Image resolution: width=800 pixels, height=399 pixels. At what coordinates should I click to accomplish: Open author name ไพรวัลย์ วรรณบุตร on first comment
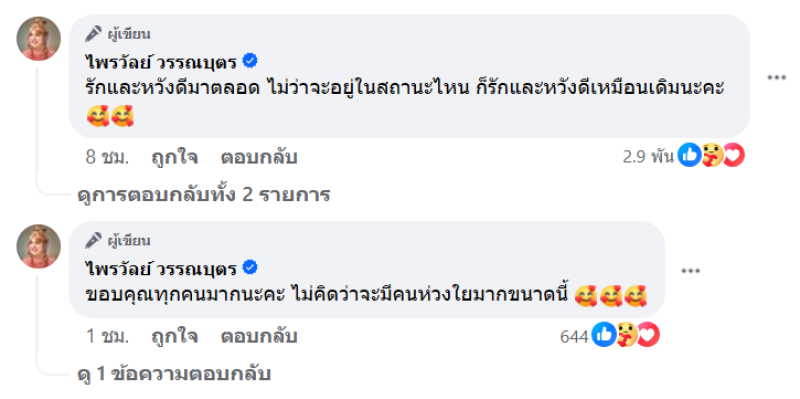(x=162, y=62)
